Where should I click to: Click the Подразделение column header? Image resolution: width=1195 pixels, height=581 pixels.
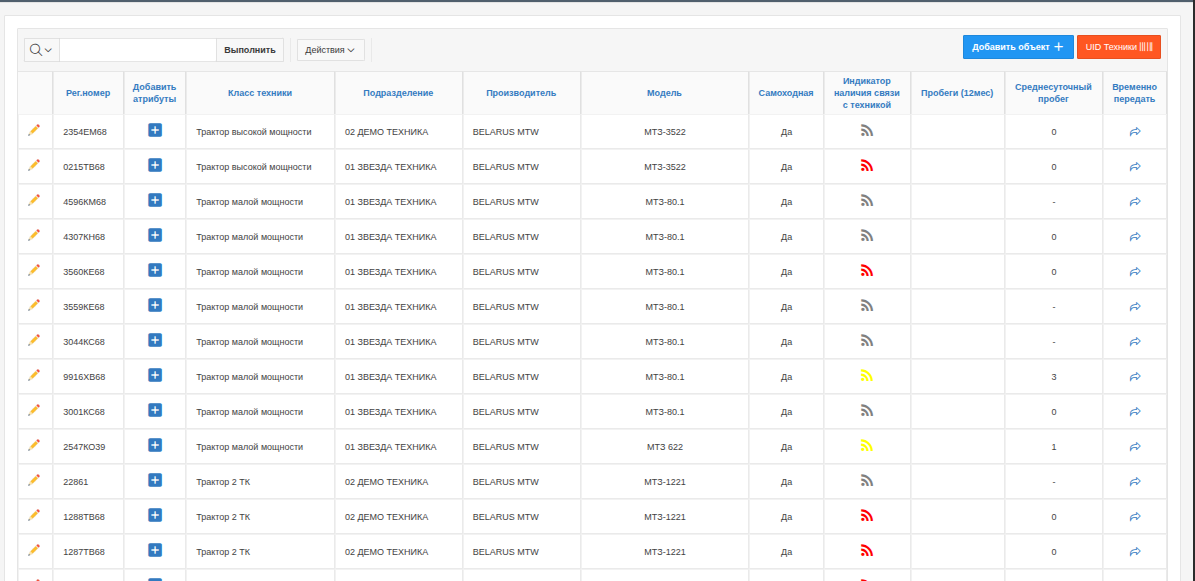(398, 93)
